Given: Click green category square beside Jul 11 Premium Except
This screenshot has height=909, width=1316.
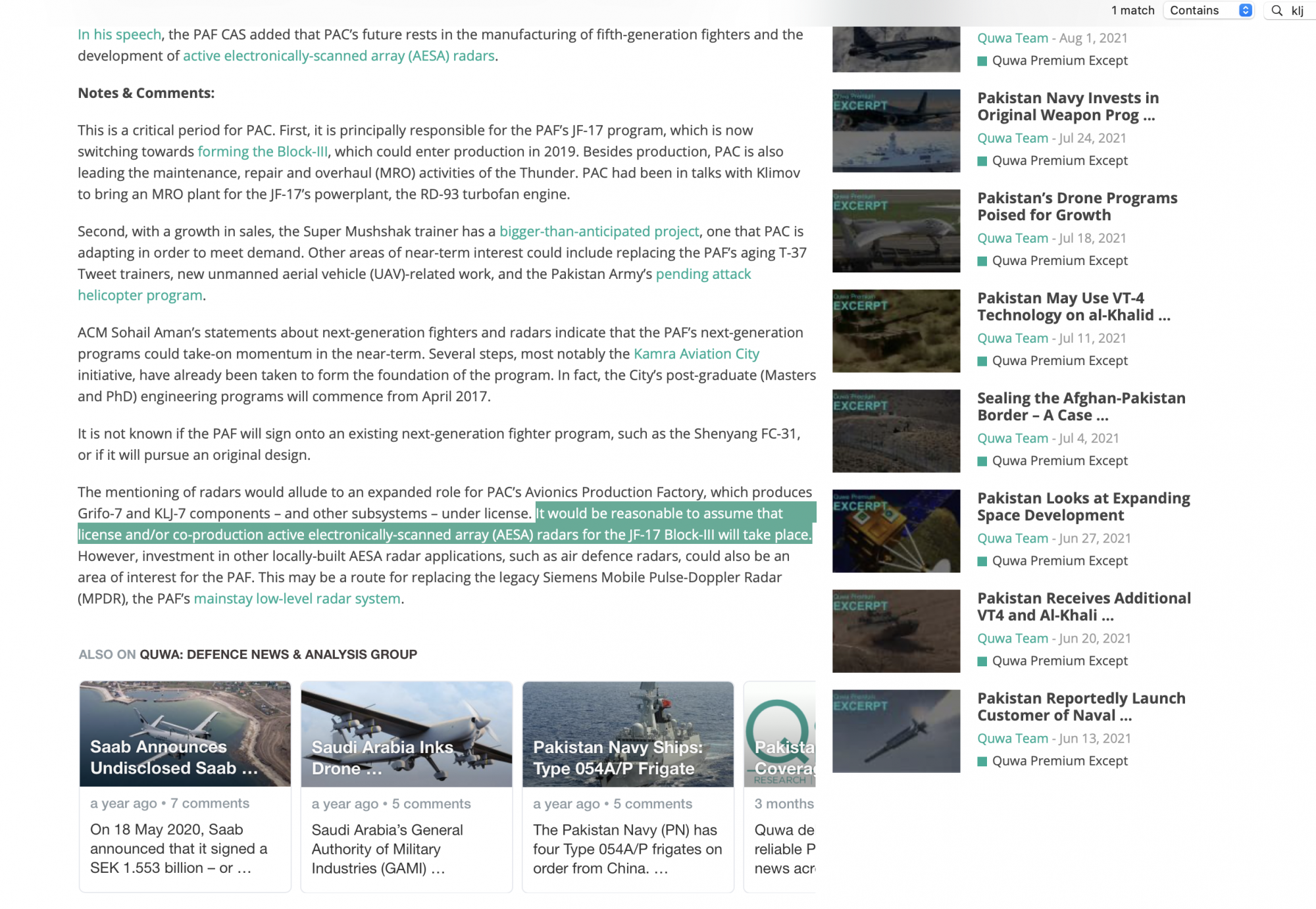Looking at the screenshot, I should coord(982,361).
